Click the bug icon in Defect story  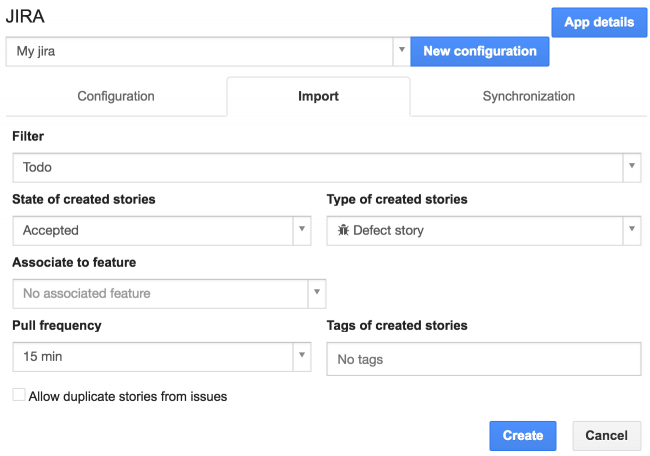[x=343, y=230]
